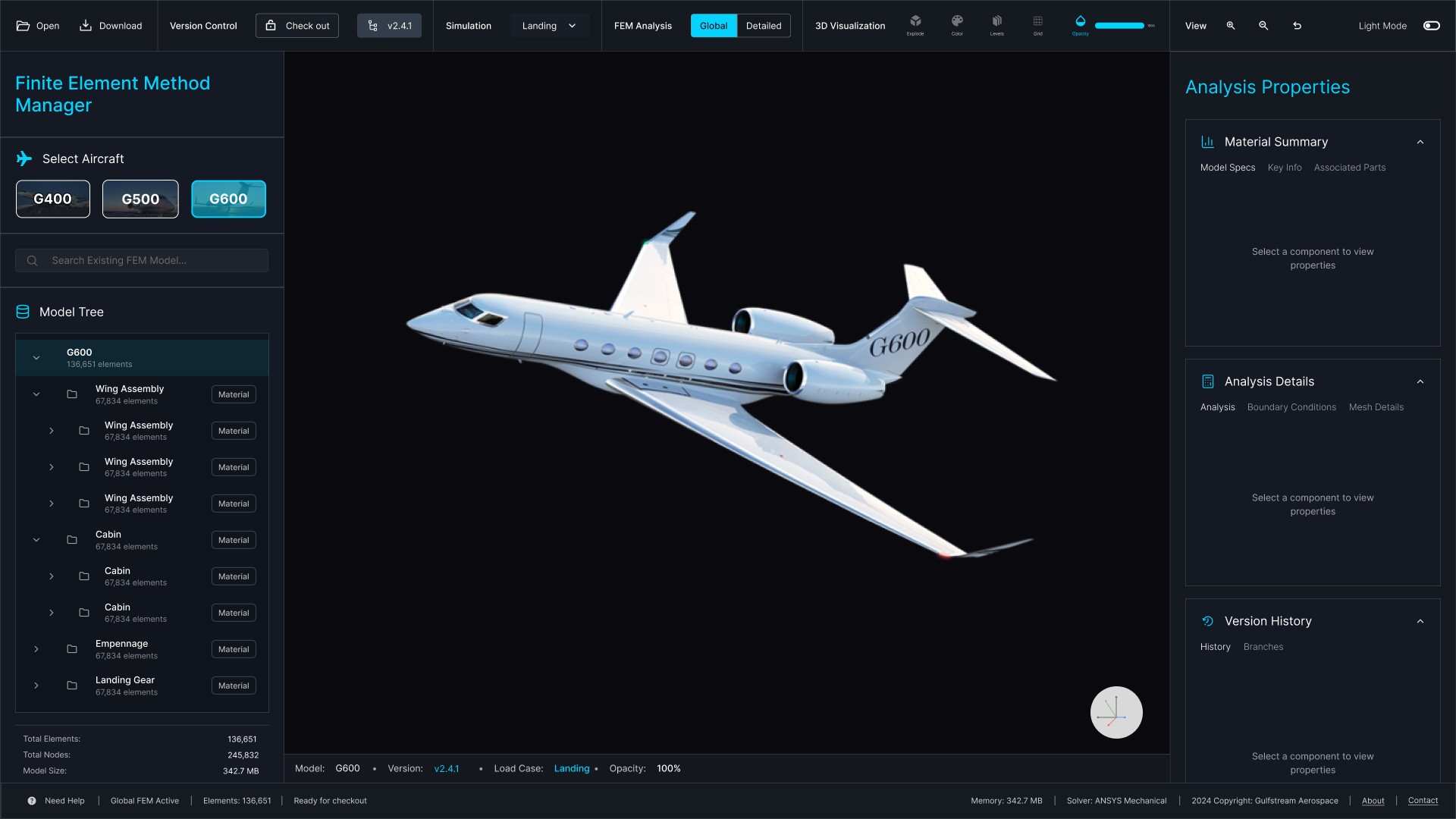Click the axis orientation gizmo in viewport
Image resolution: width=1456 pixels, height=819 pixels.
coord(1116,713)
